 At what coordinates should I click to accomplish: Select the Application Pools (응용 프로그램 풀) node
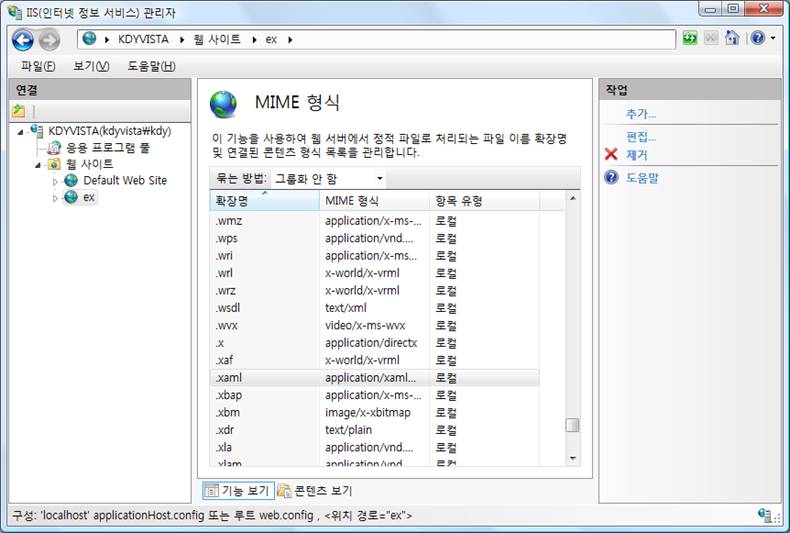click(107, 147)
